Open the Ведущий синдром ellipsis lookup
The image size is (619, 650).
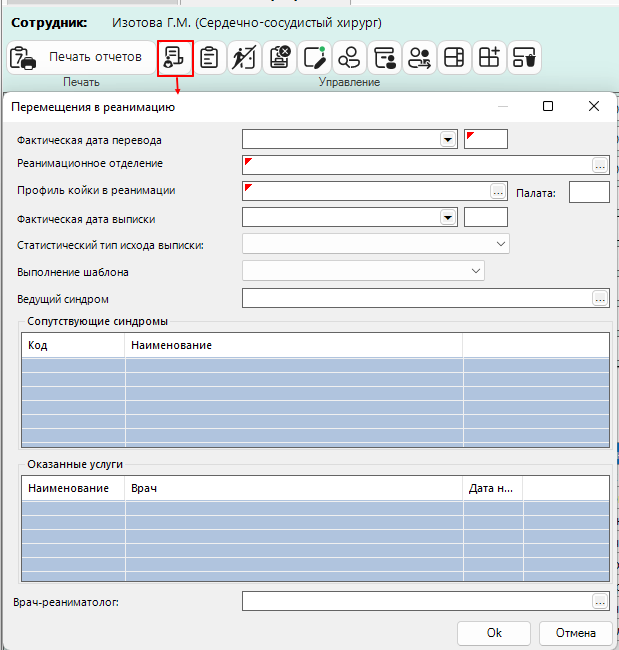pos(600,298)
